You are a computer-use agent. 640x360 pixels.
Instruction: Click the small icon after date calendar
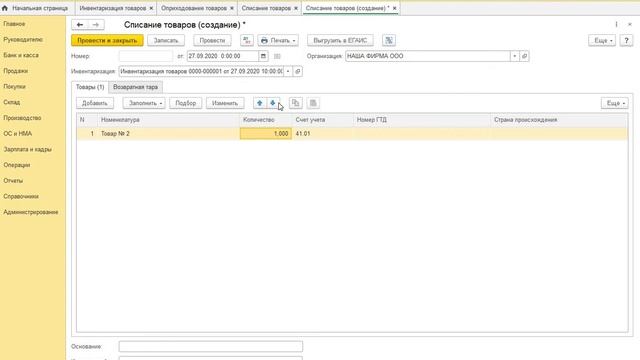[277, 56]
